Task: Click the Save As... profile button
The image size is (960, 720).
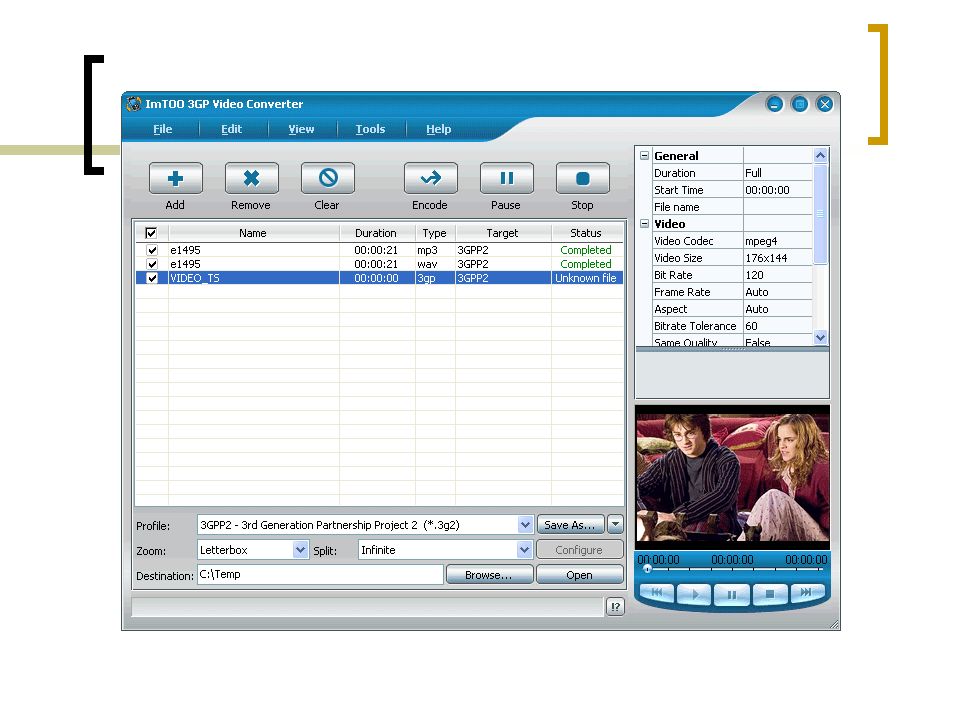Action: pos(571,525)
